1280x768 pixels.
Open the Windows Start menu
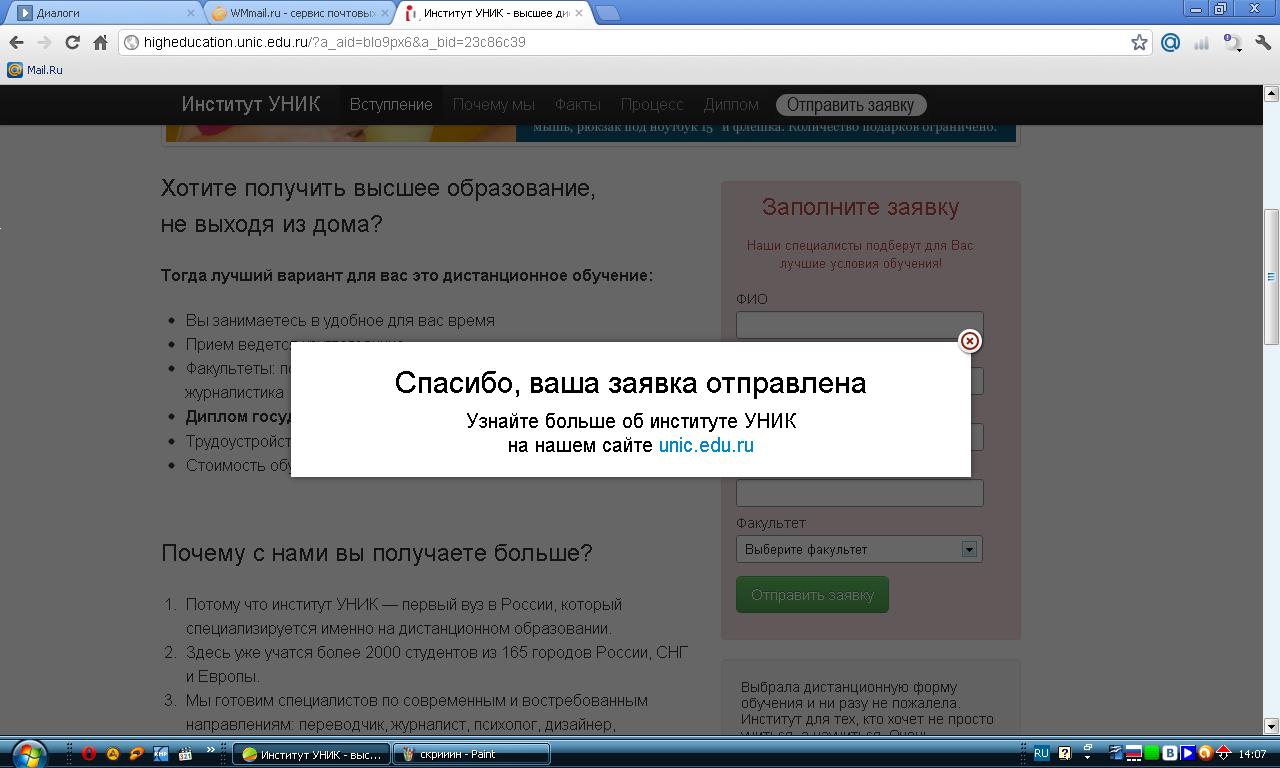click(x=28, y=753)
